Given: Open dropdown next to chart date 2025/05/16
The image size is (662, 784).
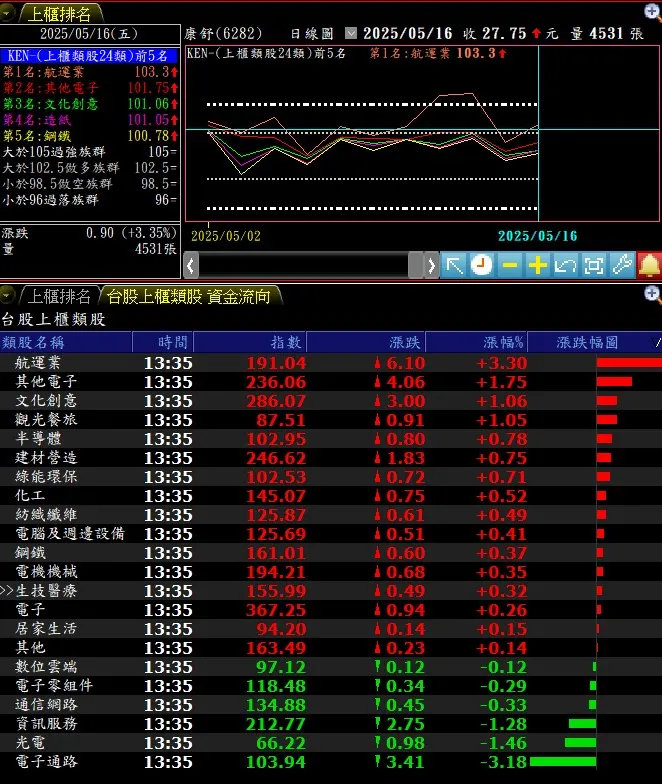Looking at the screenshot, I should coord(351,34).
